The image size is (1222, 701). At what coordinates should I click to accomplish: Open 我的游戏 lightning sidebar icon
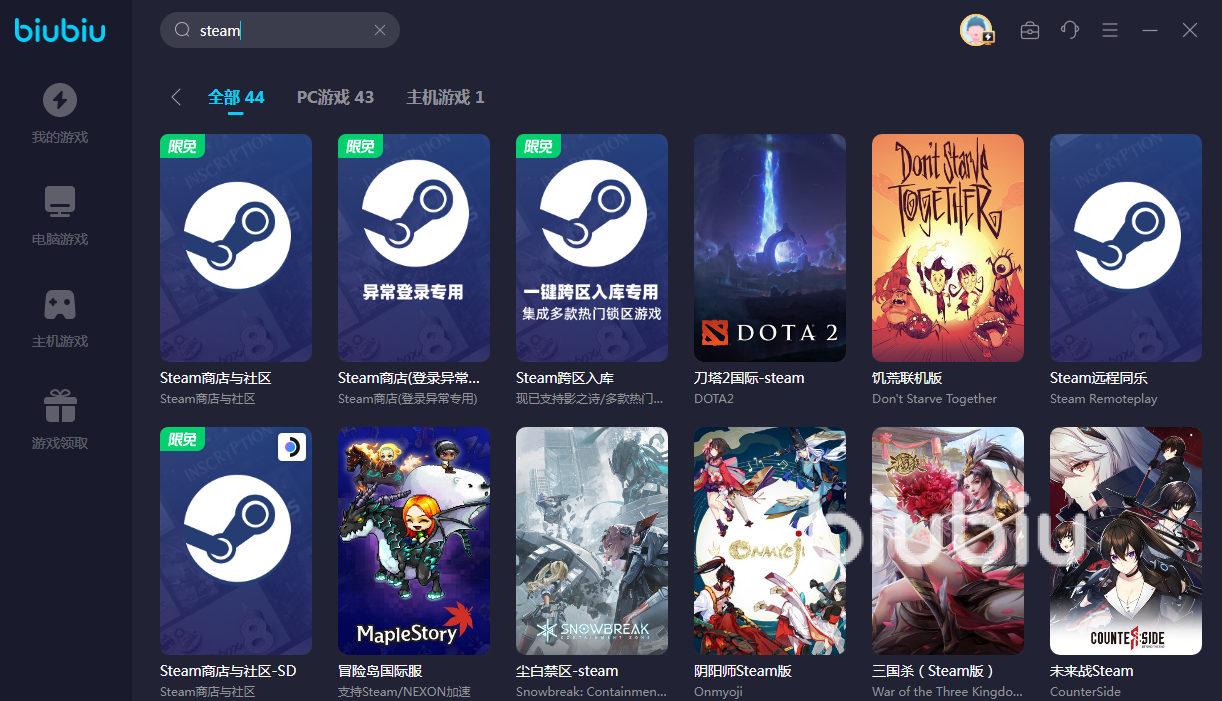click(x=60, y=100)
